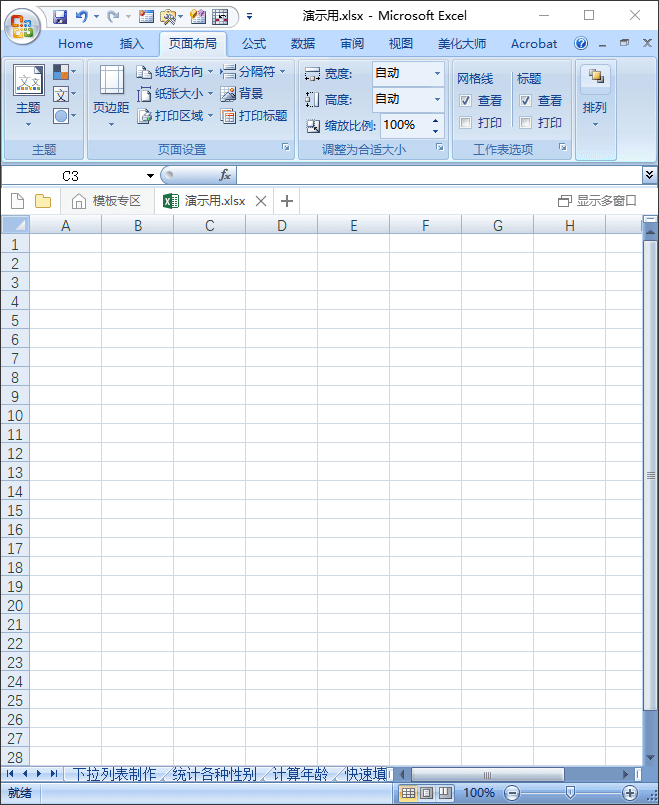The image size is (659, 805).
Task: Choose paper size (纸张大小)
Action: tap(175, 94)
